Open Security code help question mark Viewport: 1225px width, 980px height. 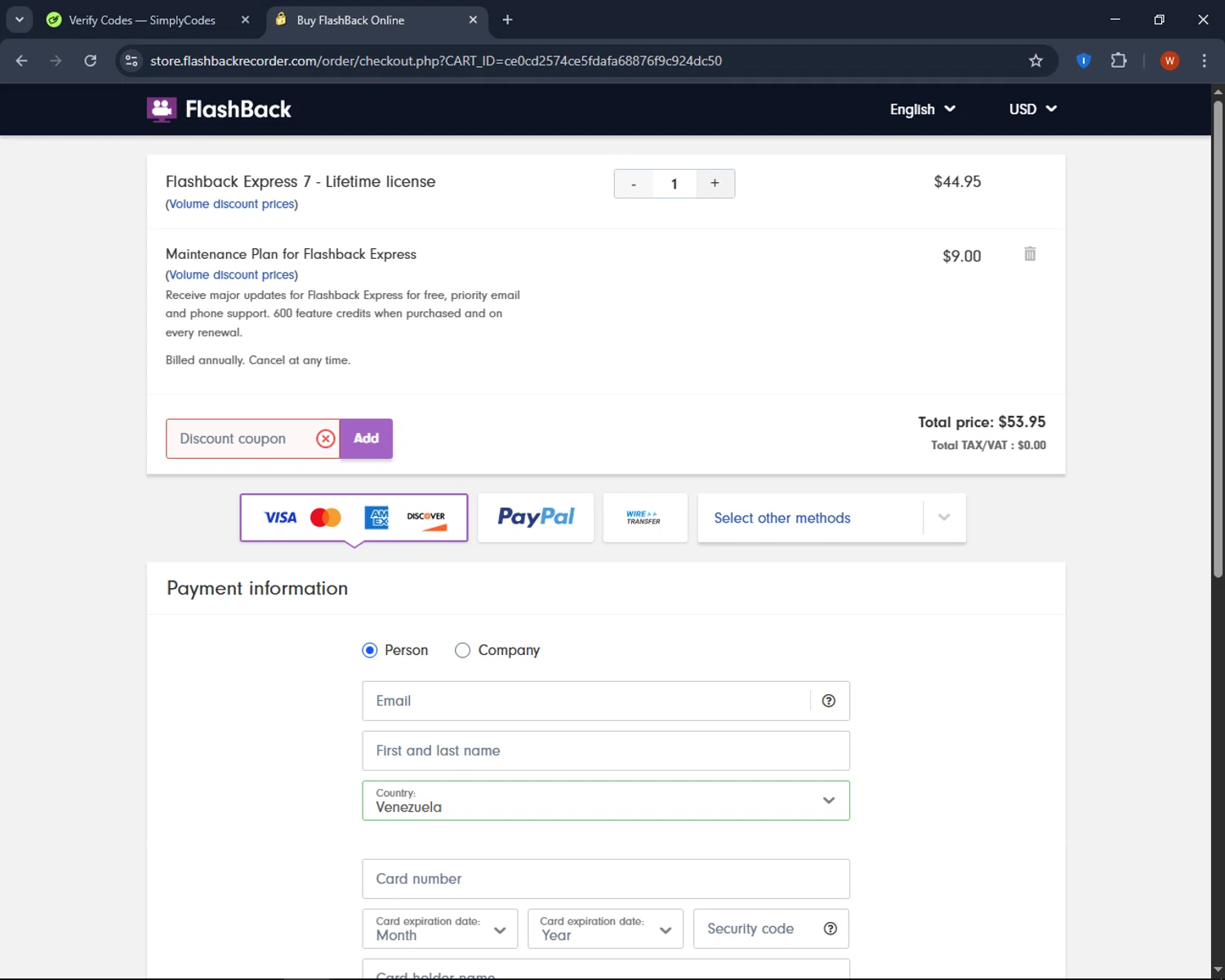[x=830, y=929]
